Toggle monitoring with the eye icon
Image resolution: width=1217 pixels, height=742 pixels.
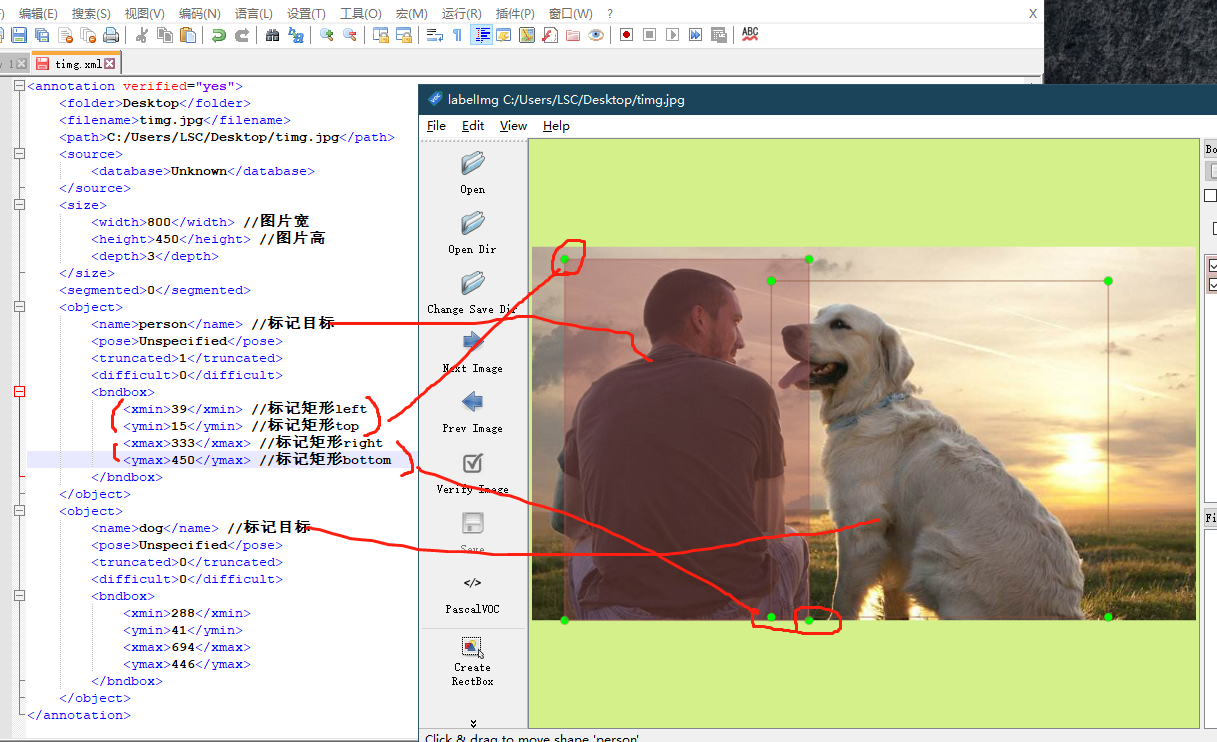[x=596, y=35]
